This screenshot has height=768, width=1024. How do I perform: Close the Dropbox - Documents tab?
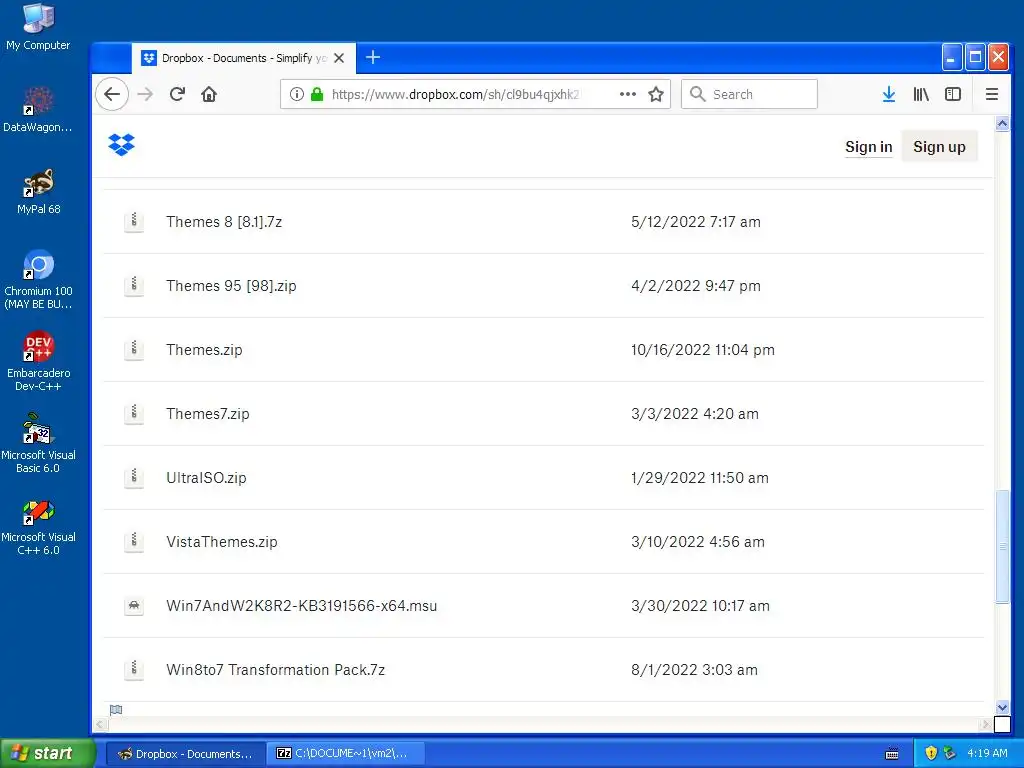[x=339, y=58]
